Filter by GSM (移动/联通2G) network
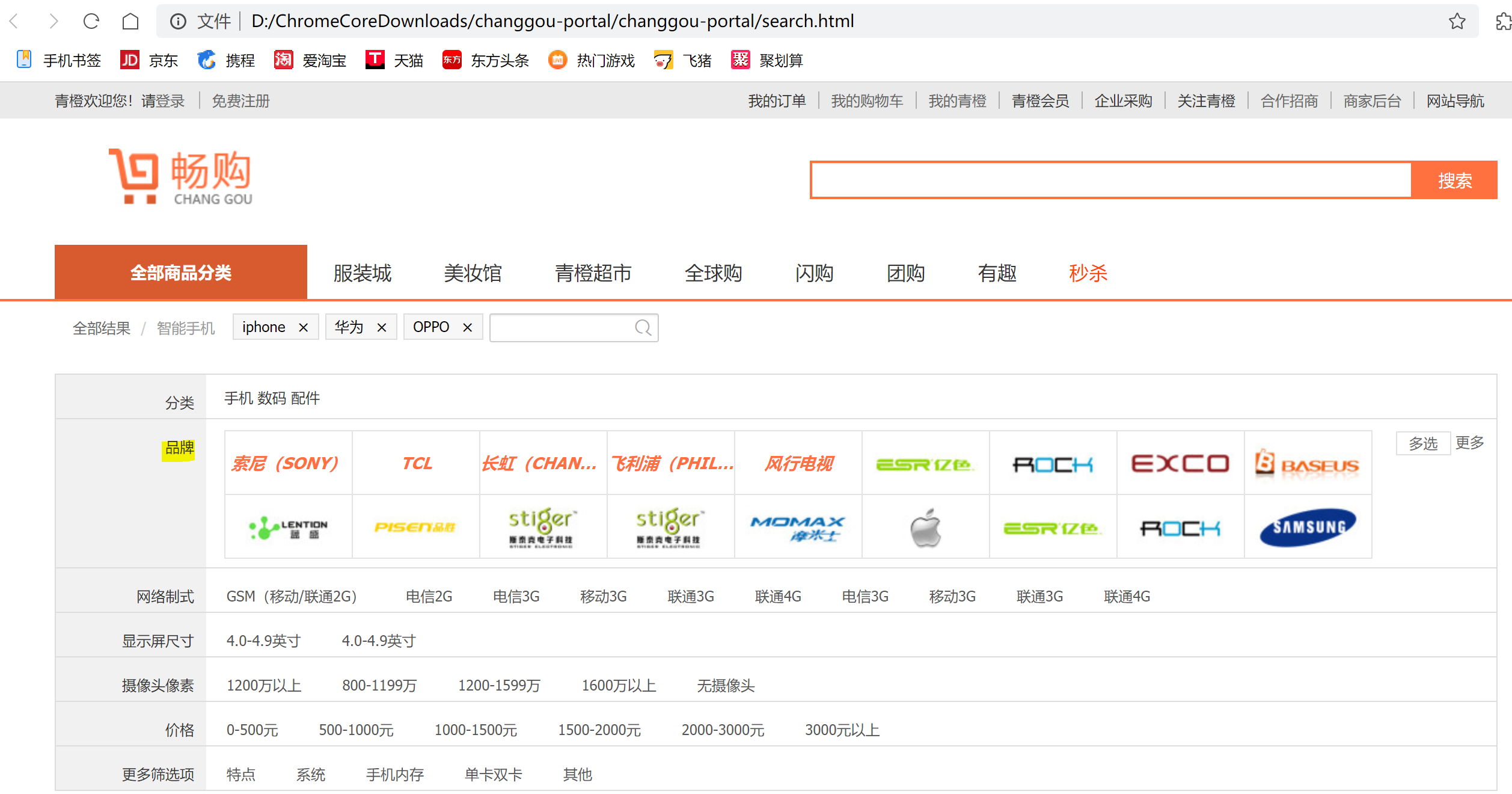 pos(292,596)
